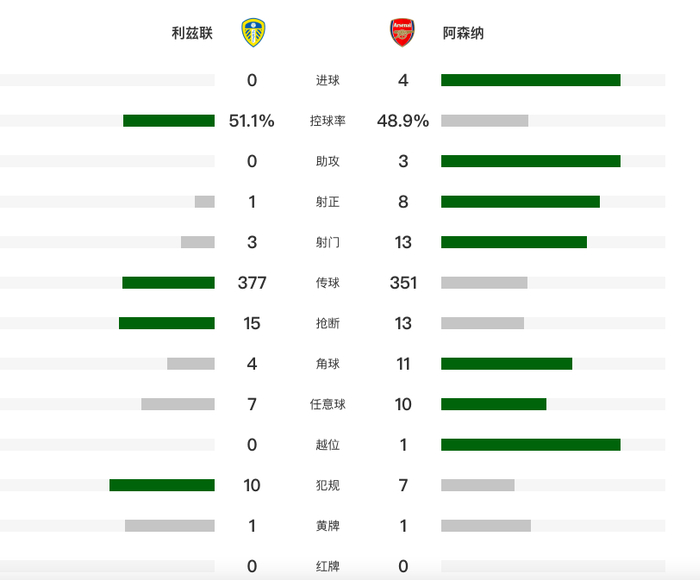
Task: Open the 阿森纳 team name
Action: 463,33
